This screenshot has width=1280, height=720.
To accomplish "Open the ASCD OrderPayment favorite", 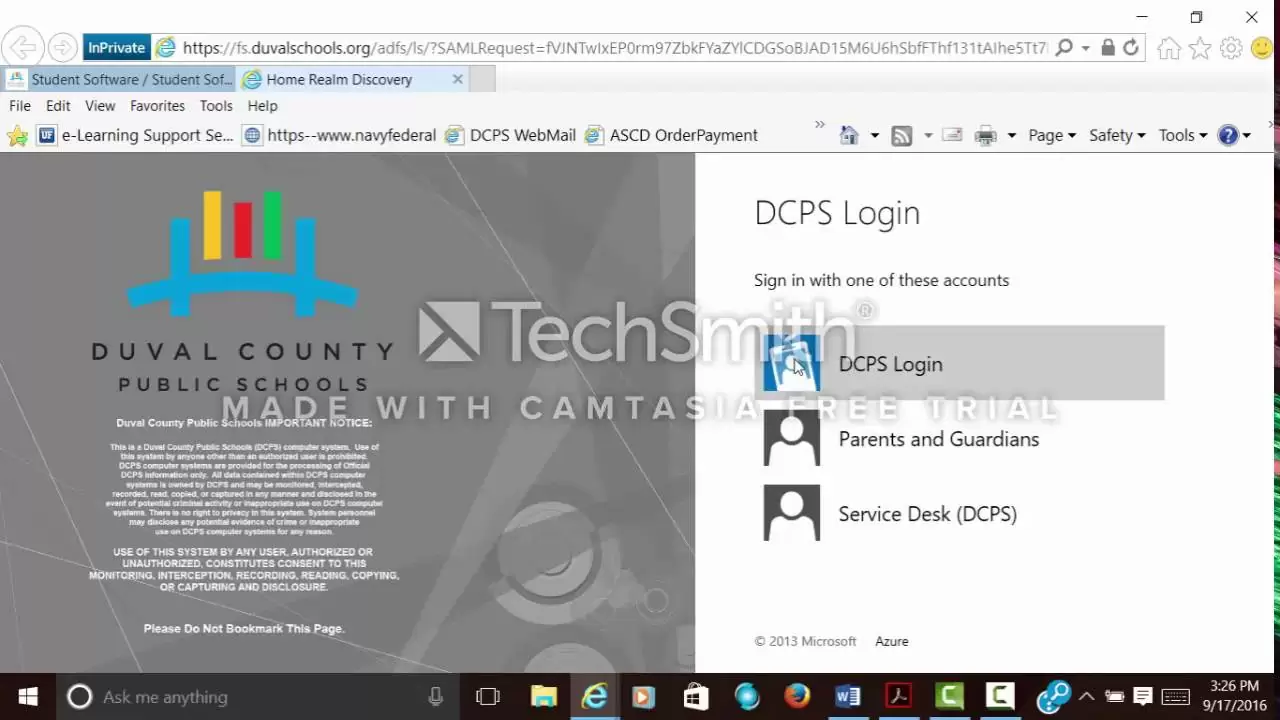I will [672, 135].
